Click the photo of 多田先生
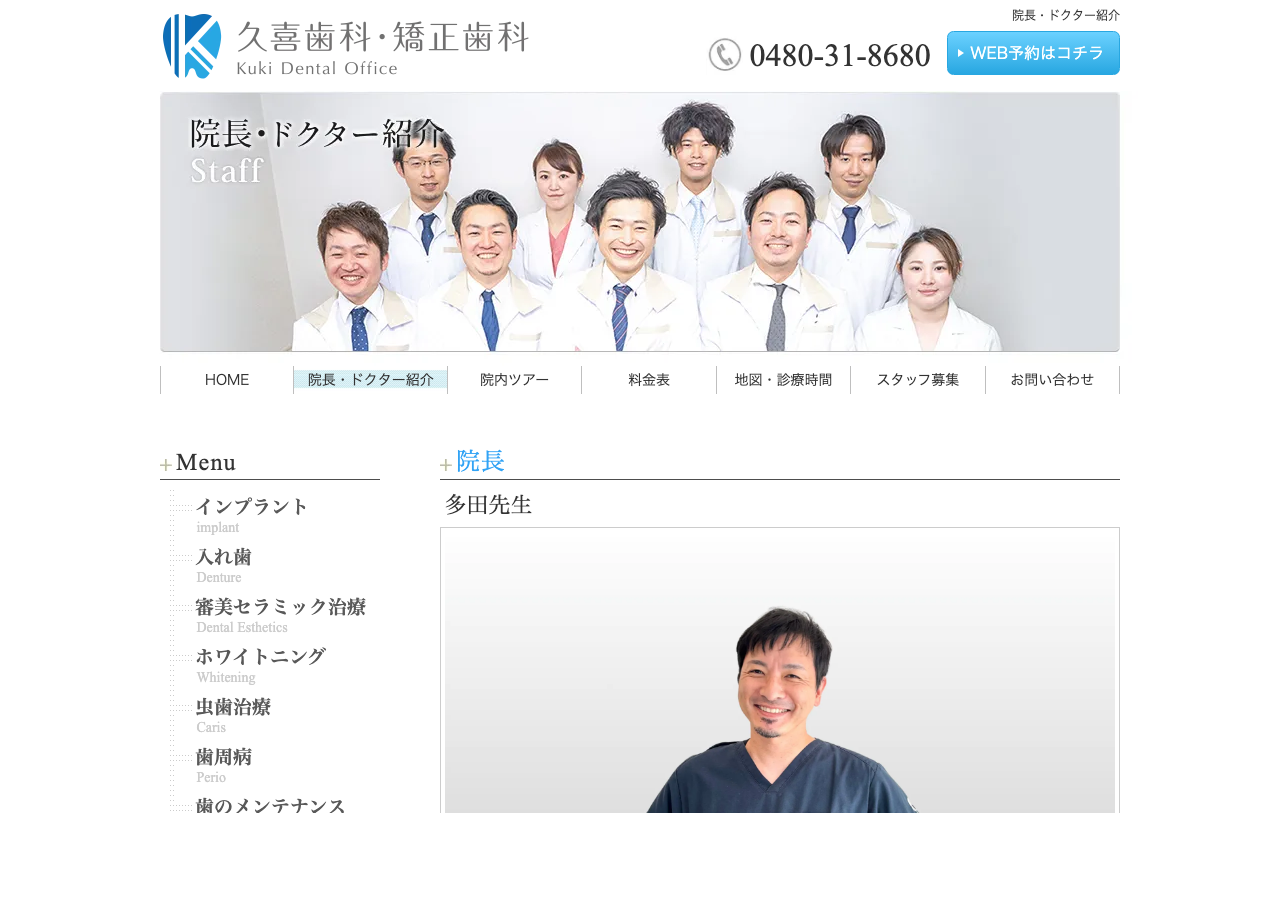The height and width of the screenshot is (900, 1280). click(780, 670)
